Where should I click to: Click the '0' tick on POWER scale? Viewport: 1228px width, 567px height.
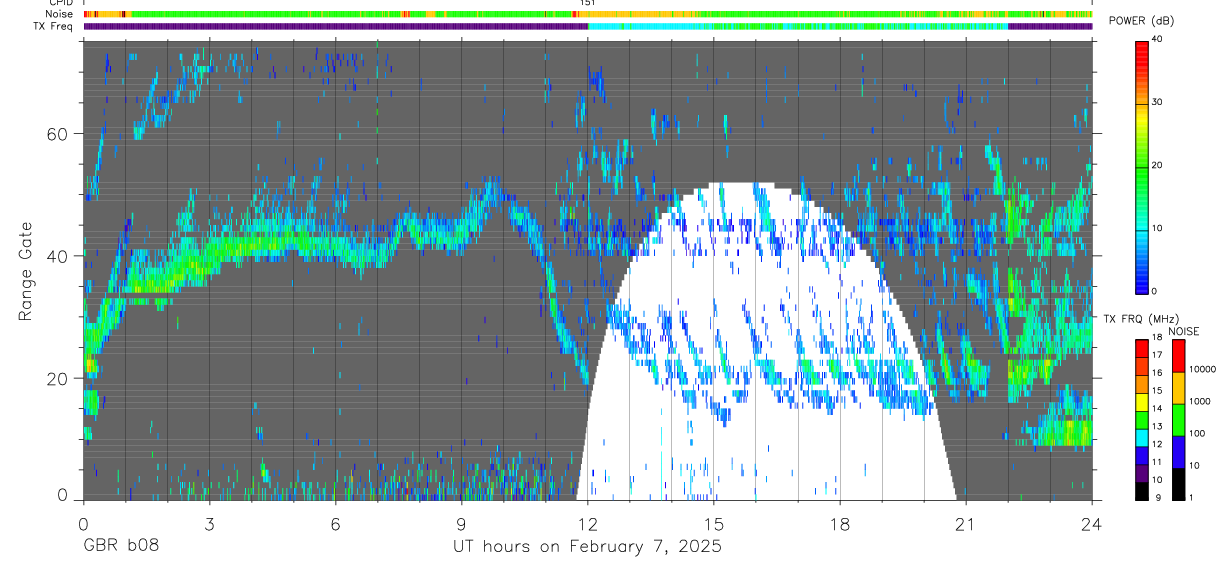(x=1155, y=291)
